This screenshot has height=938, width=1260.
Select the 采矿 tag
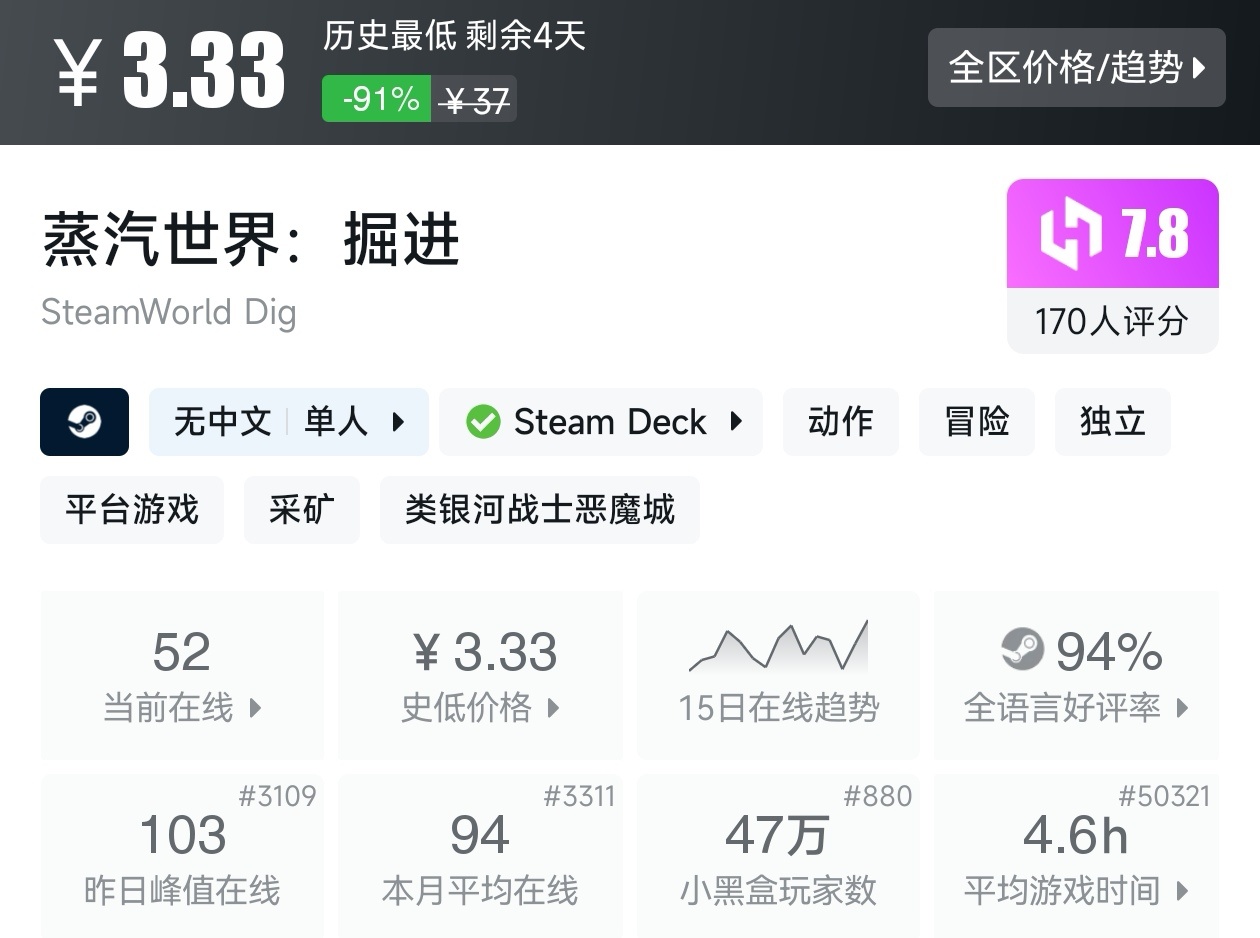[302, 510]
